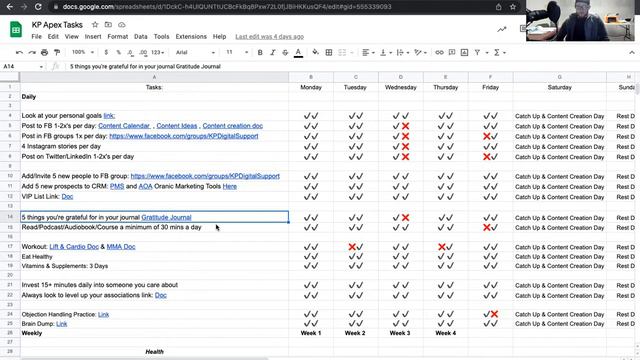Check the cloud document status icon

pos(122,25)
